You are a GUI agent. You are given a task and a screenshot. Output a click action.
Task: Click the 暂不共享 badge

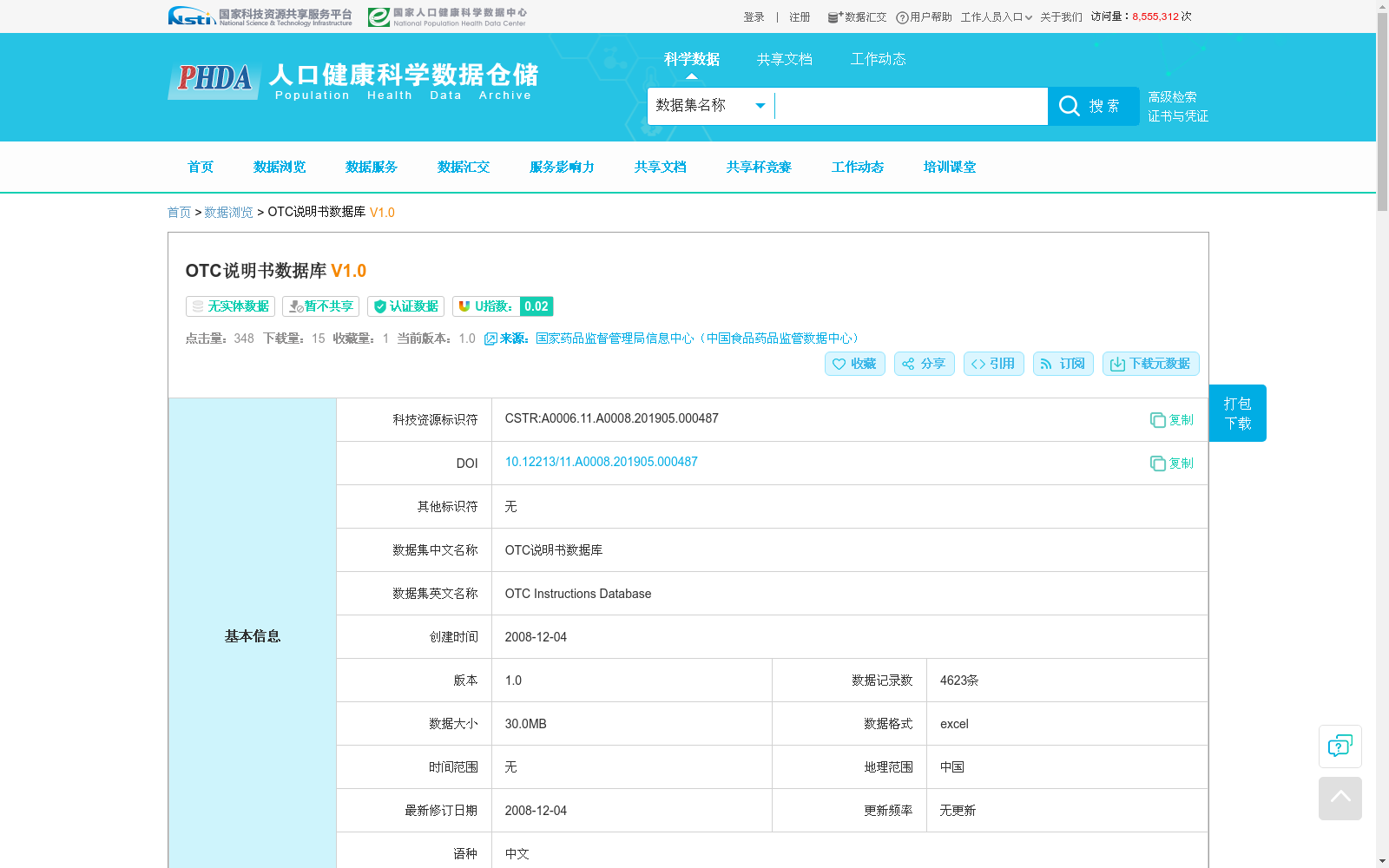[x=320, y=306]
